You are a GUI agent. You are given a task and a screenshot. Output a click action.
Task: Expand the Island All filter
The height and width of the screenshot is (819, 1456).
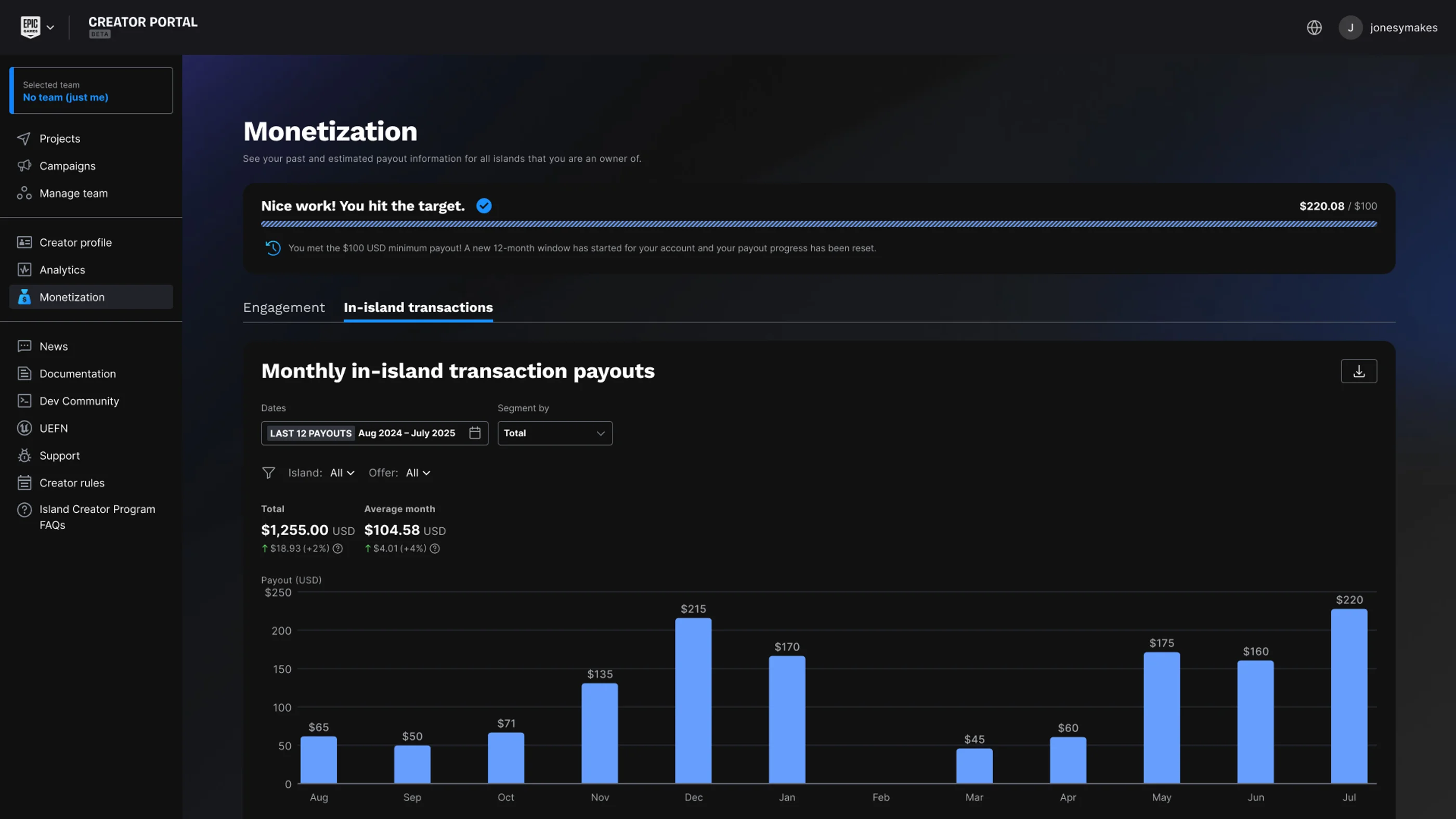[x=342, y=473]
